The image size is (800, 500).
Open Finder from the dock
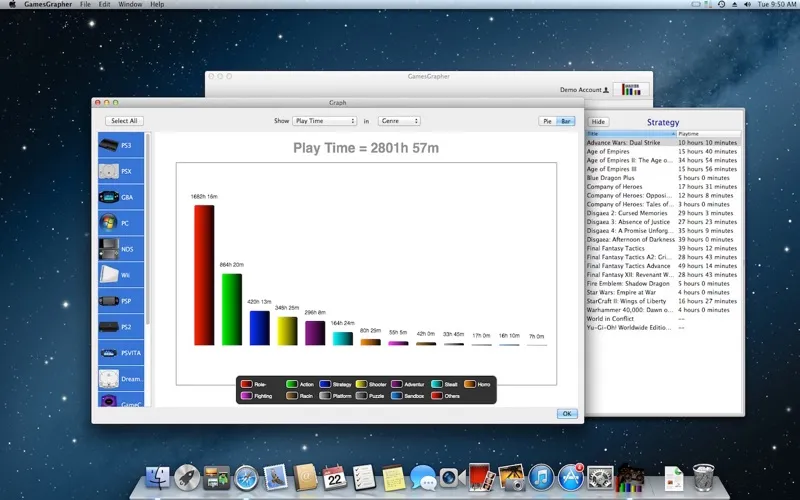(x=158, y=478)
